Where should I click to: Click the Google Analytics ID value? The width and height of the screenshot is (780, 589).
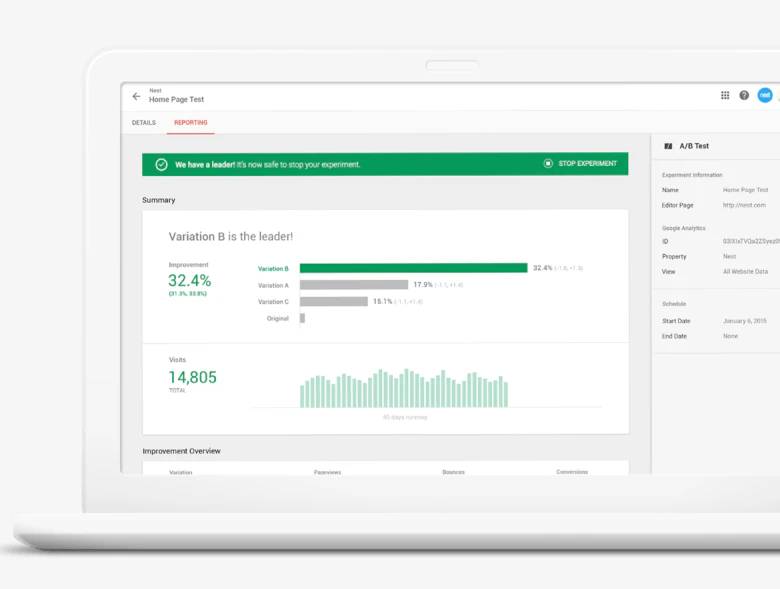(751, 241)
